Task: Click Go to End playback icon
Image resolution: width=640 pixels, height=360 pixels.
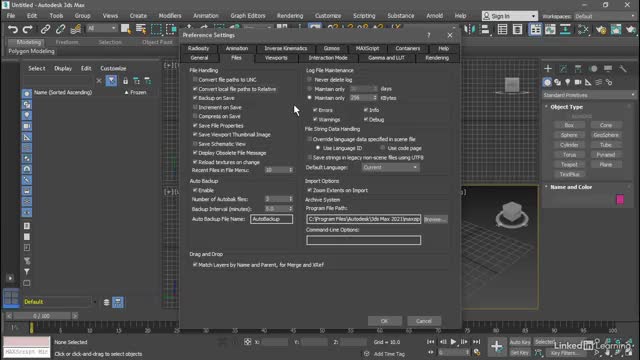Action: pyautogui.click(x=476, y=342)
